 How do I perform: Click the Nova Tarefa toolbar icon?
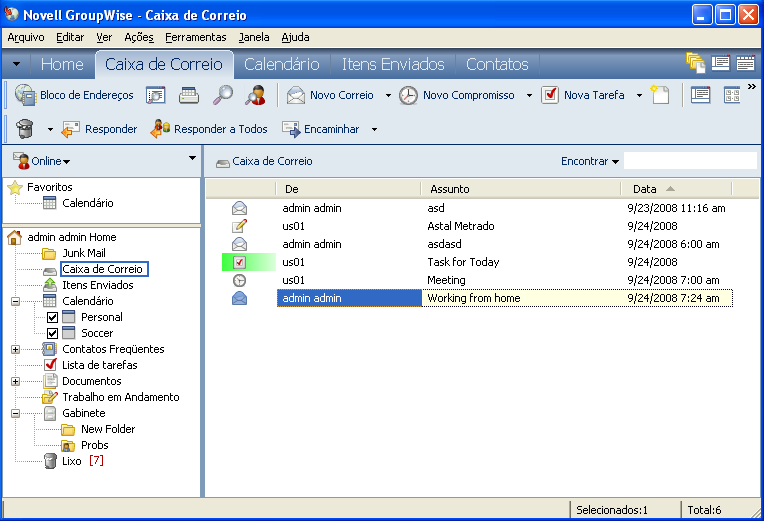(550, 96)
